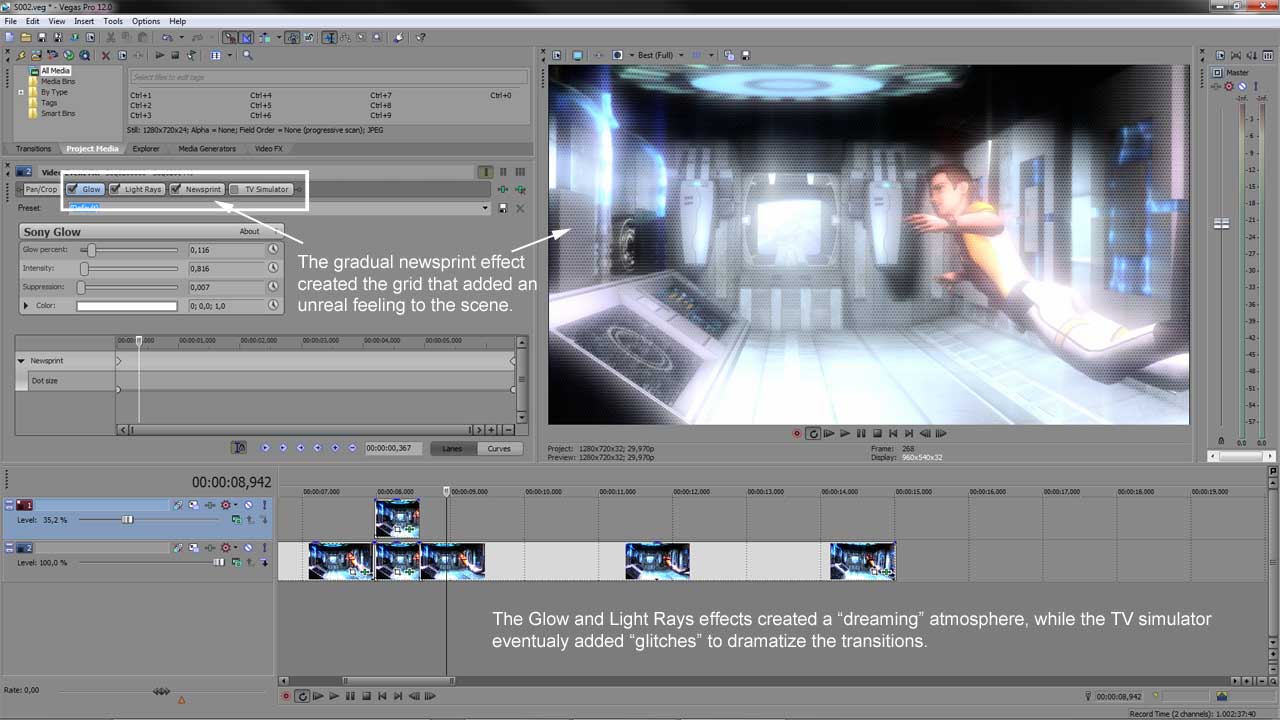The width and height of the screenshot is (1280, 720).
Task: Open the Views dropdown arrow in Project Media
Action: coord(229,55)
